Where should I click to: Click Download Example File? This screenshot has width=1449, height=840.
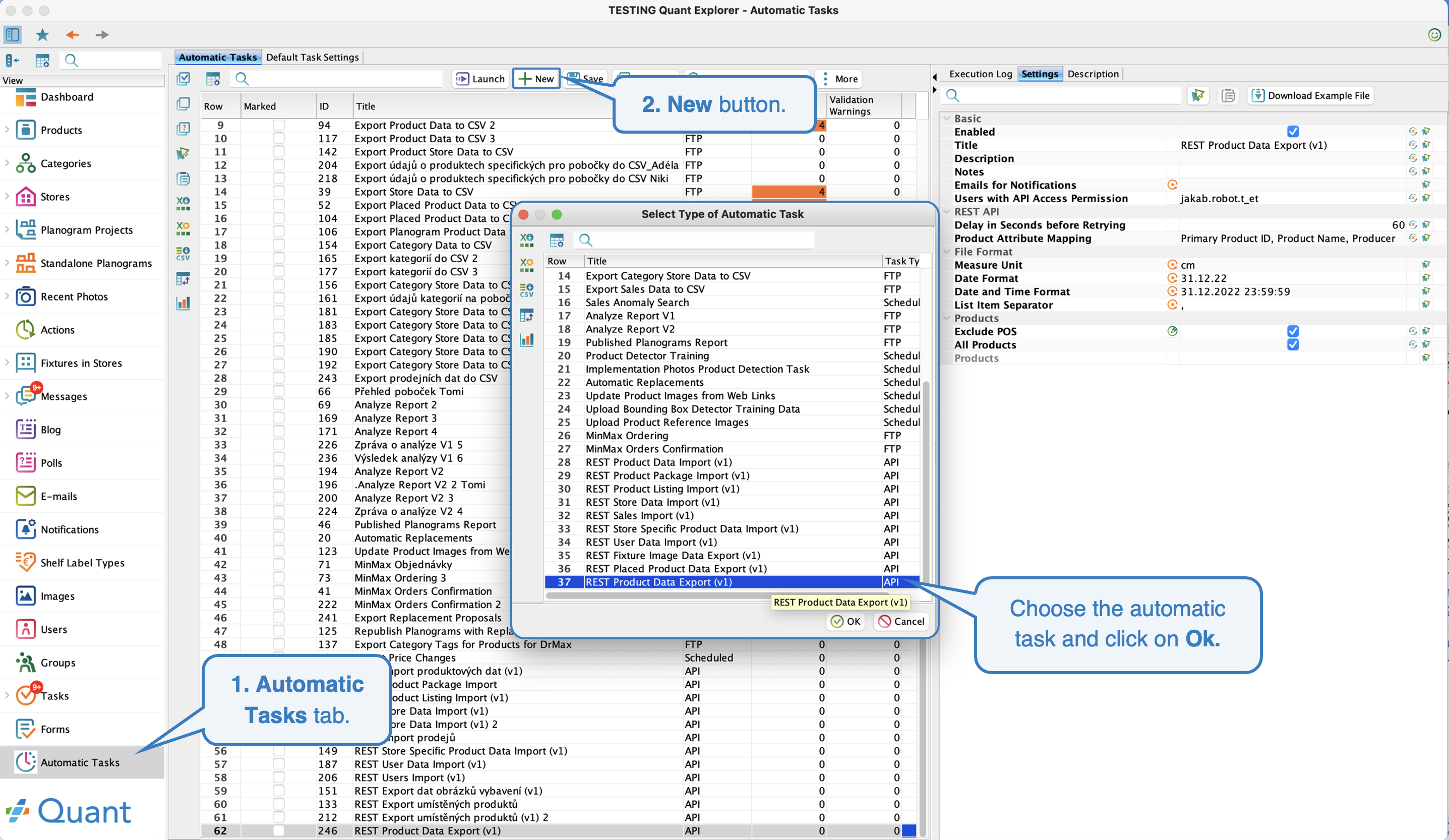click(1310, 95)
